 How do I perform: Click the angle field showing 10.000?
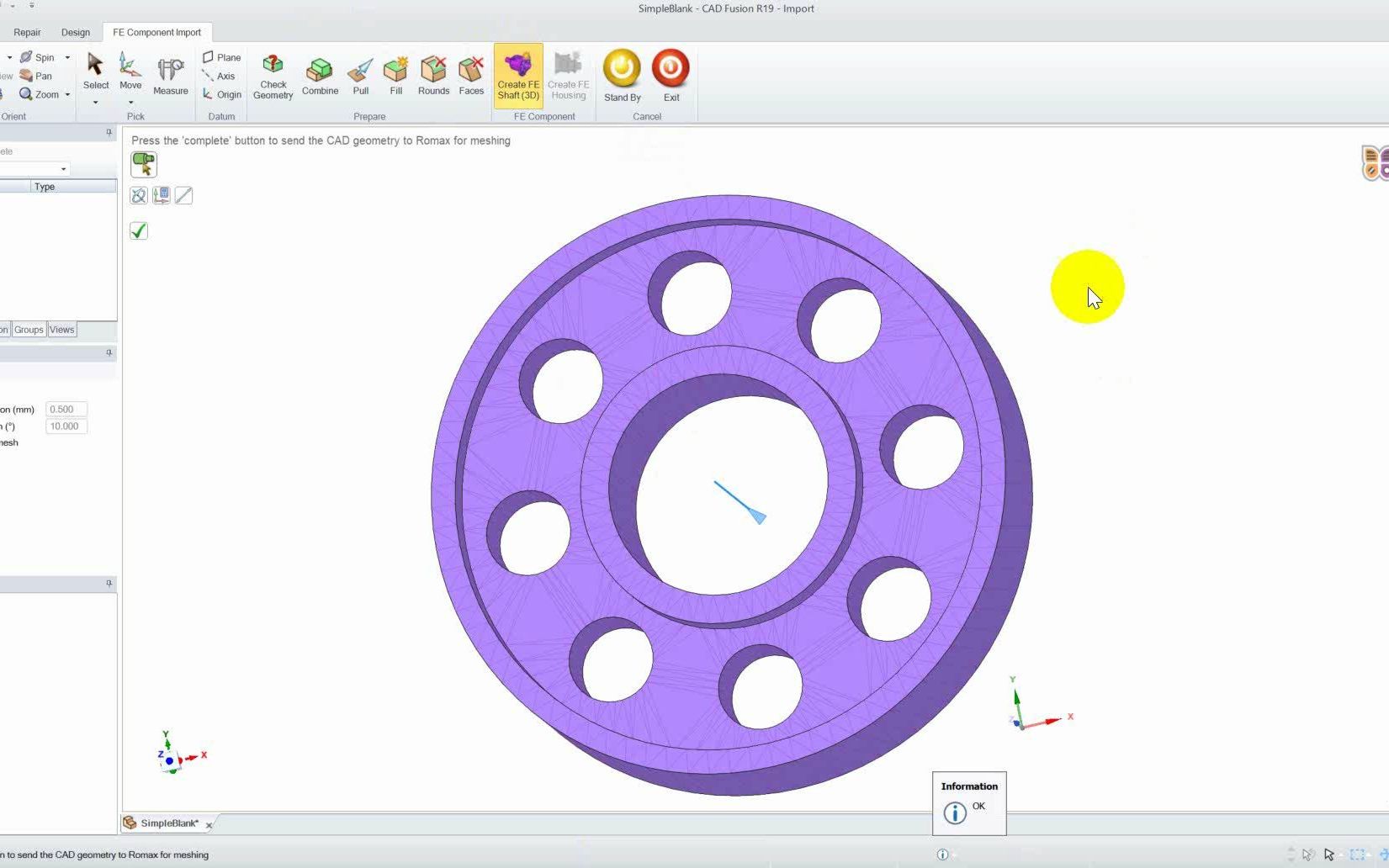pos(66,426)
